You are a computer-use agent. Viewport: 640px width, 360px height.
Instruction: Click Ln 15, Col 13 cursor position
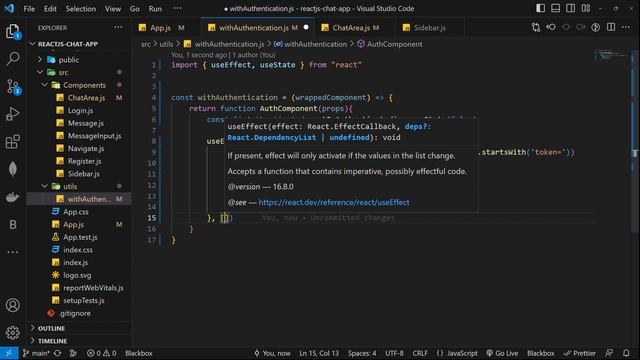(319, 353)
